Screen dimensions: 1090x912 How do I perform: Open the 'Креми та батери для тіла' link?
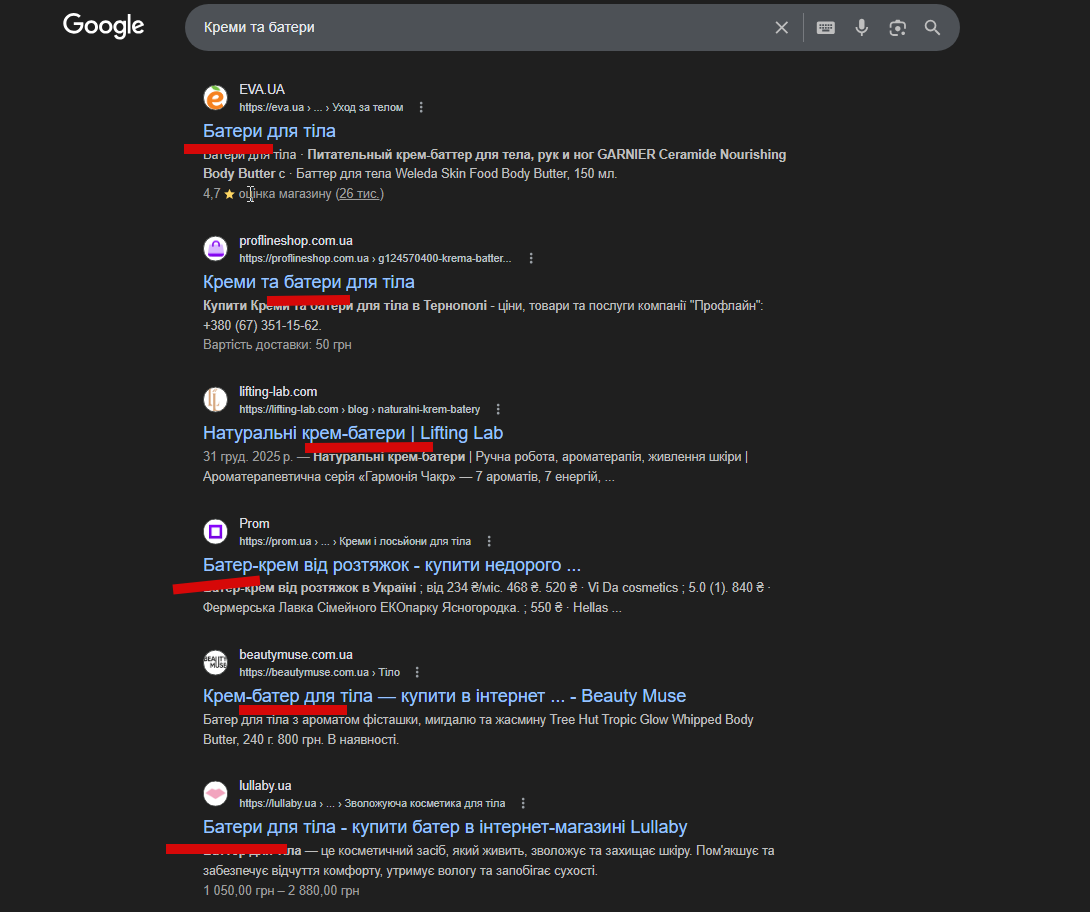[x=309, y=282]
